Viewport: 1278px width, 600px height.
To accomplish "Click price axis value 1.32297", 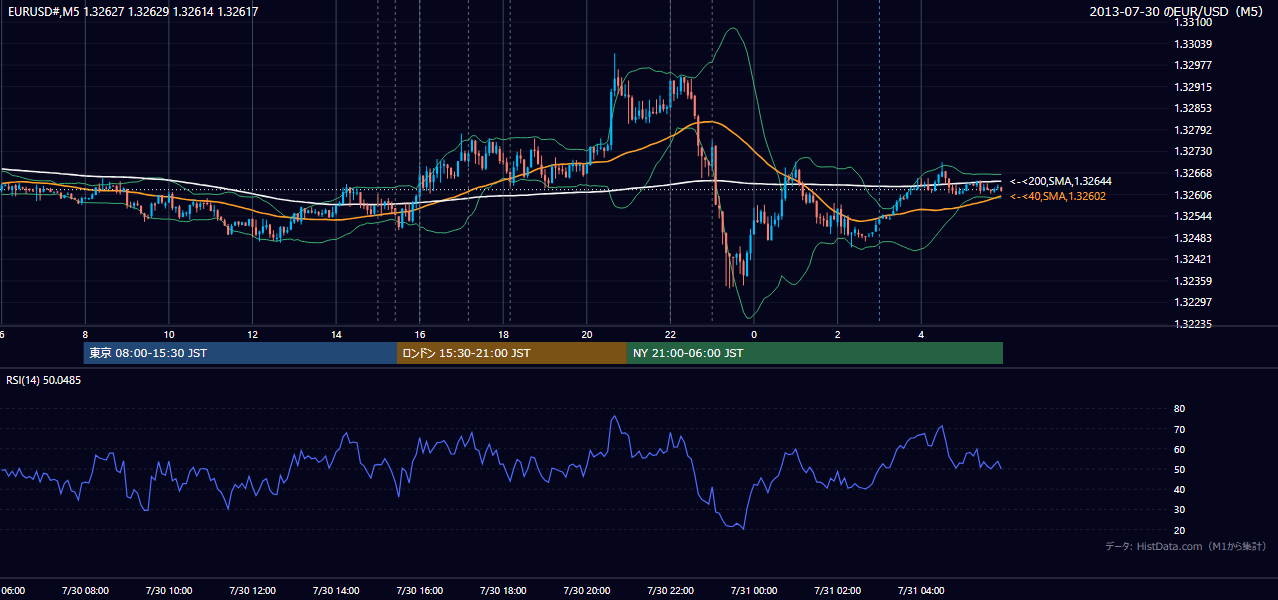I will pyautogui.click(x=1193, y=302).
